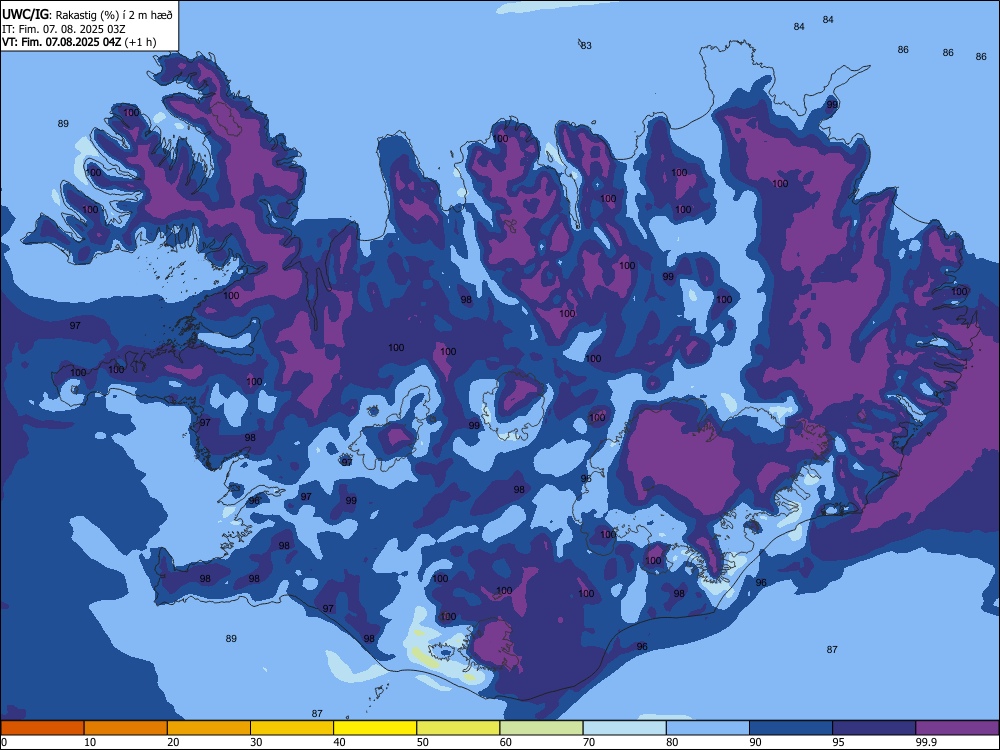Click the legend scale label '30'
The height and width of the screenshot is (750, 1000).
coord(256,742)
